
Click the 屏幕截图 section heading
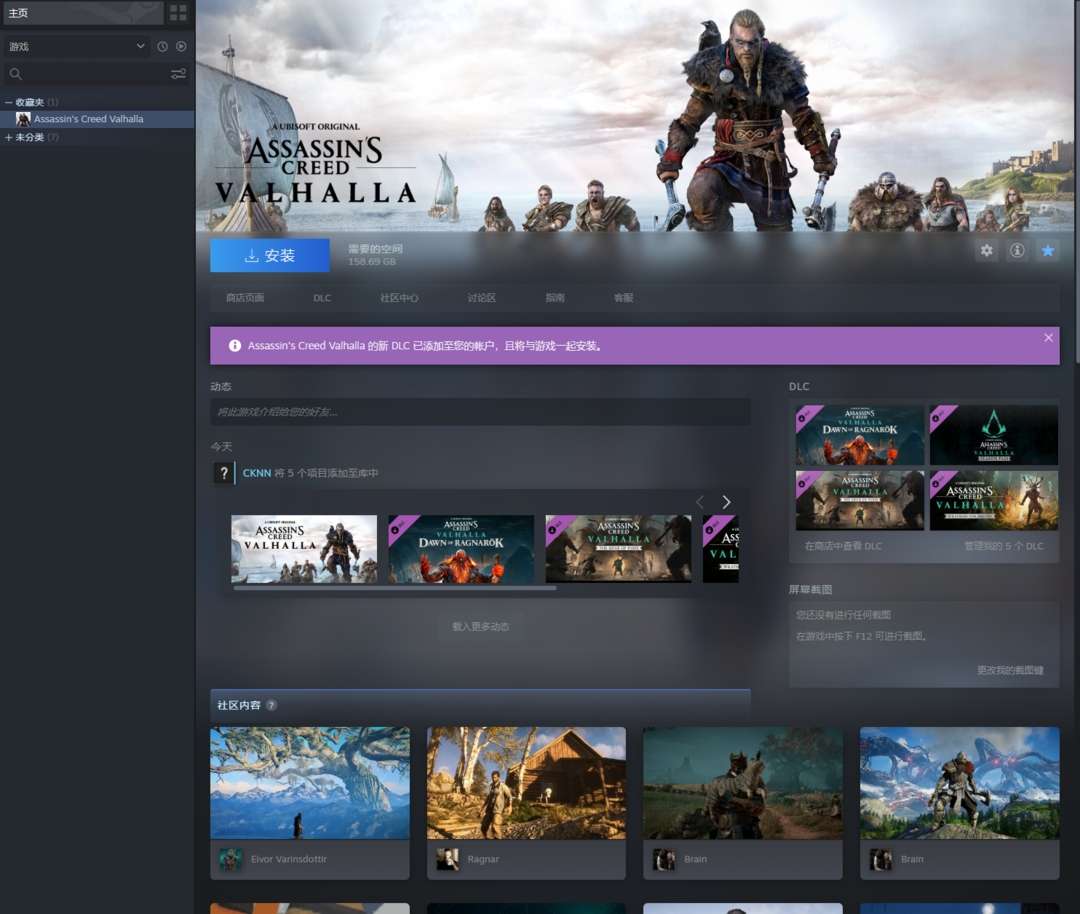(810, 590)
